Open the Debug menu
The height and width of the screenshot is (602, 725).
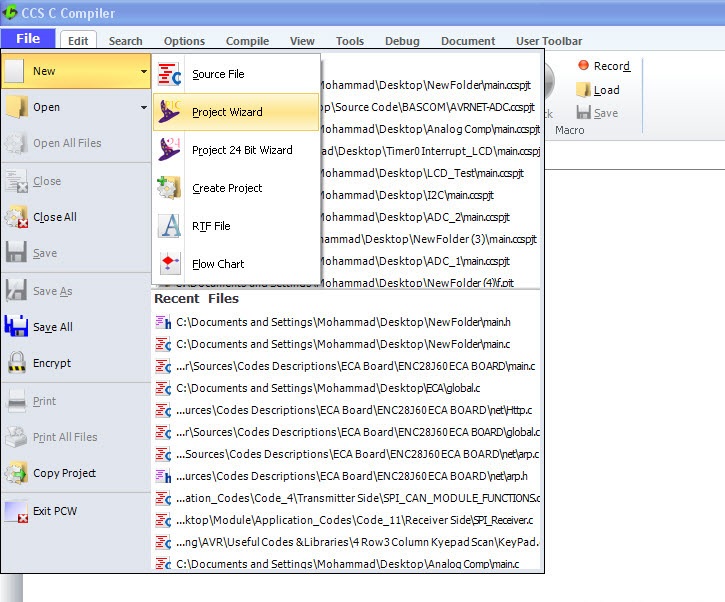[x=402, y=41]
